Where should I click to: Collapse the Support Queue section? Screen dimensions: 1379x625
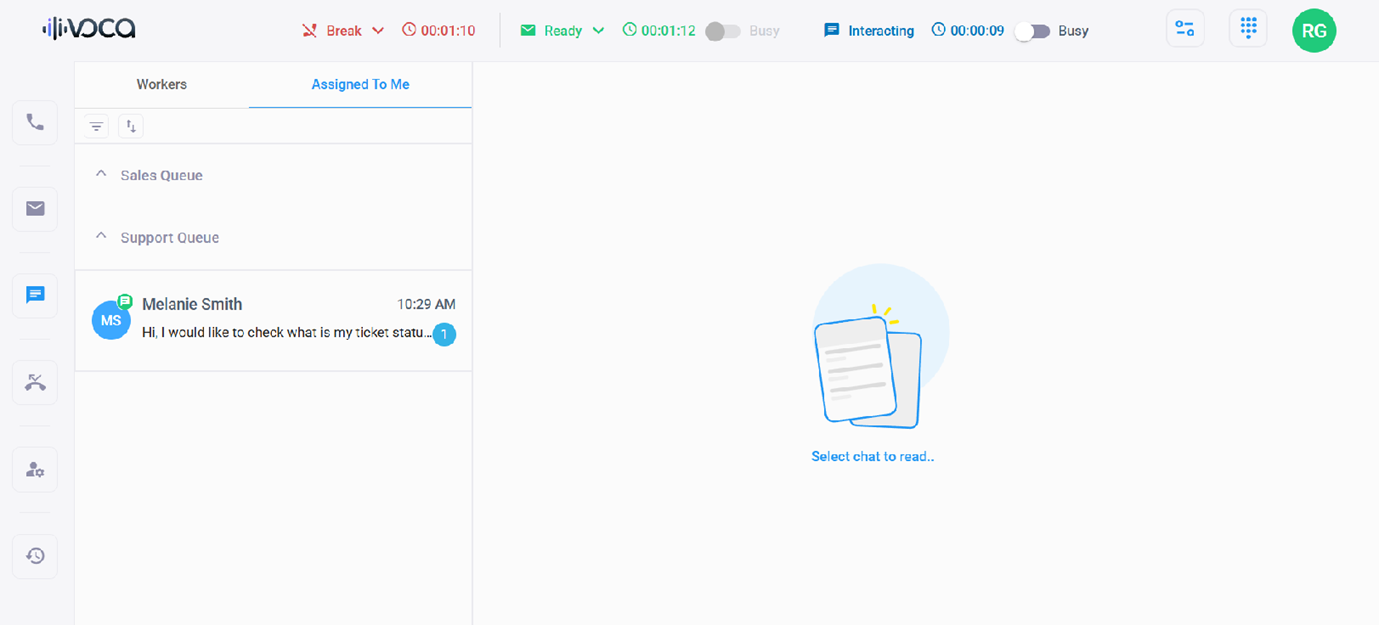pyautogui.click(x=101, y=237)
